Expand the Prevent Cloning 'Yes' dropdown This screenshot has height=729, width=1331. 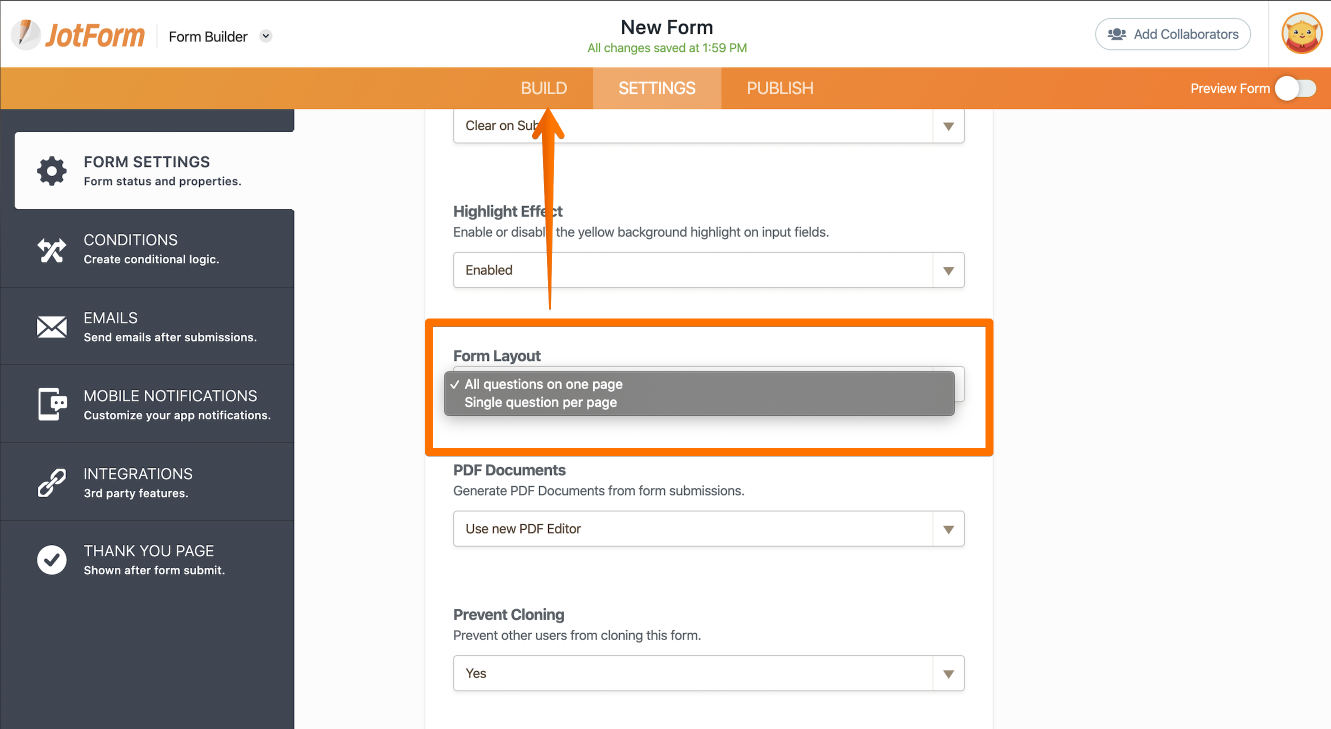coord(709,673)
